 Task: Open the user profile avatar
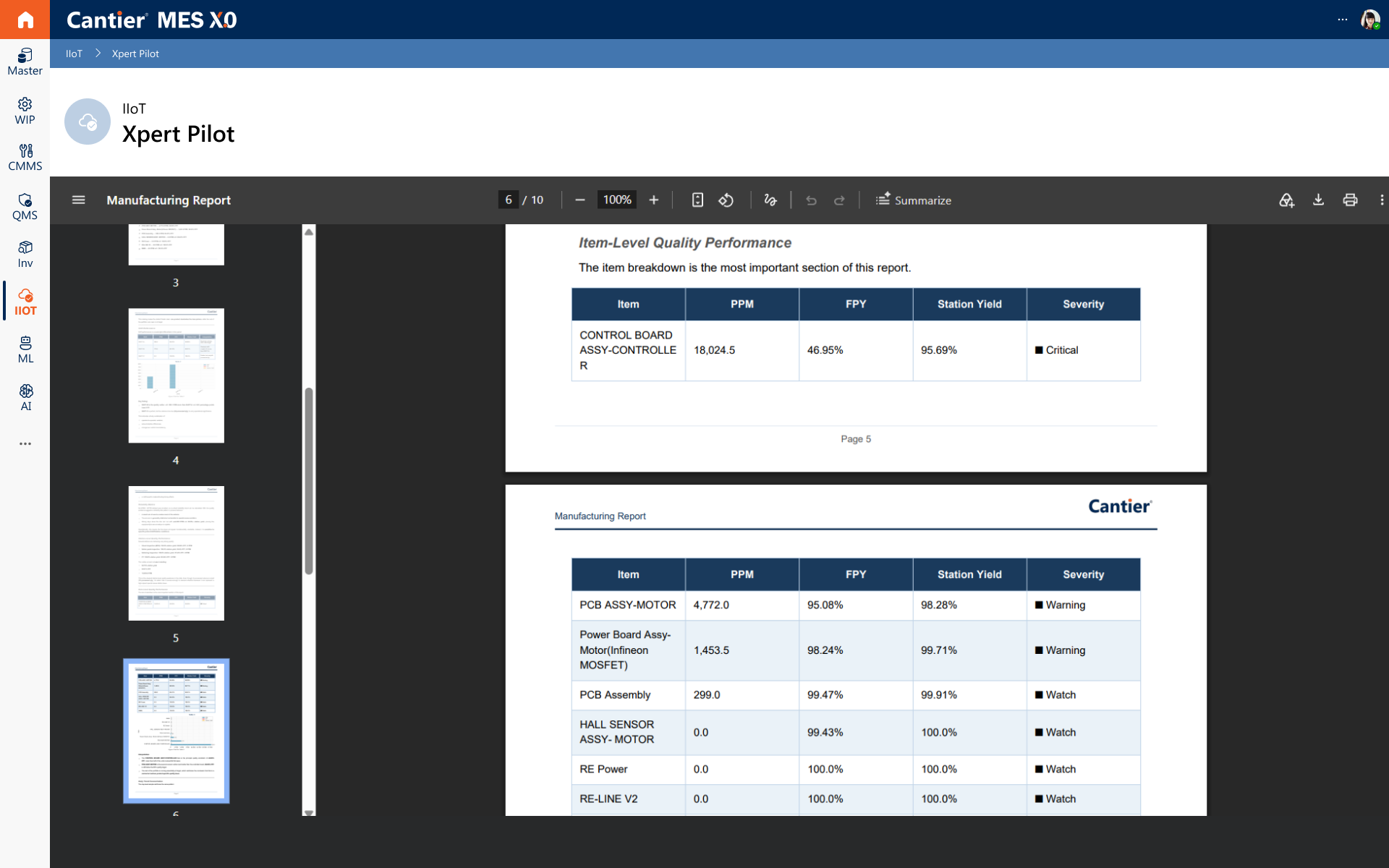[1370, 20]
